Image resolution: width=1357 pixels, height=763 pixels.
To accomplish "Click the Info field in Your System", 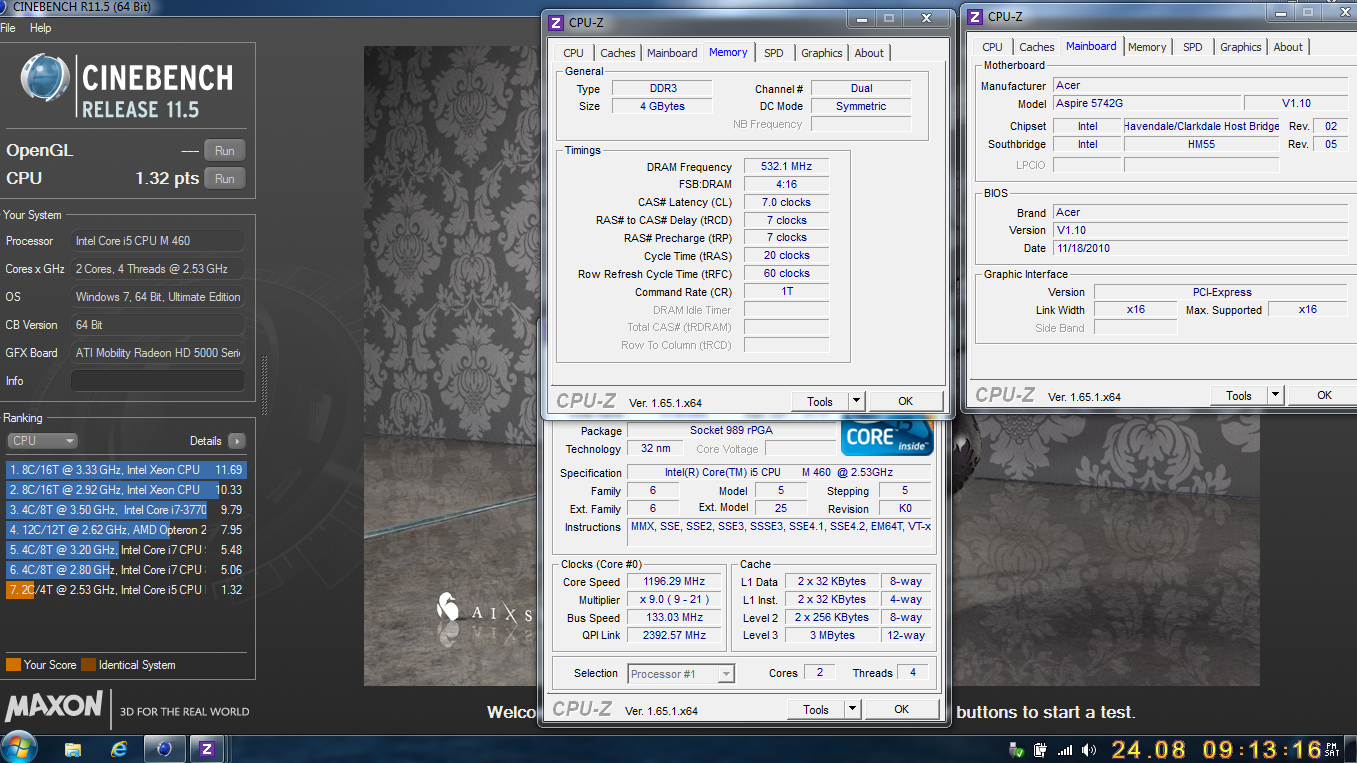I will point(157,381).
